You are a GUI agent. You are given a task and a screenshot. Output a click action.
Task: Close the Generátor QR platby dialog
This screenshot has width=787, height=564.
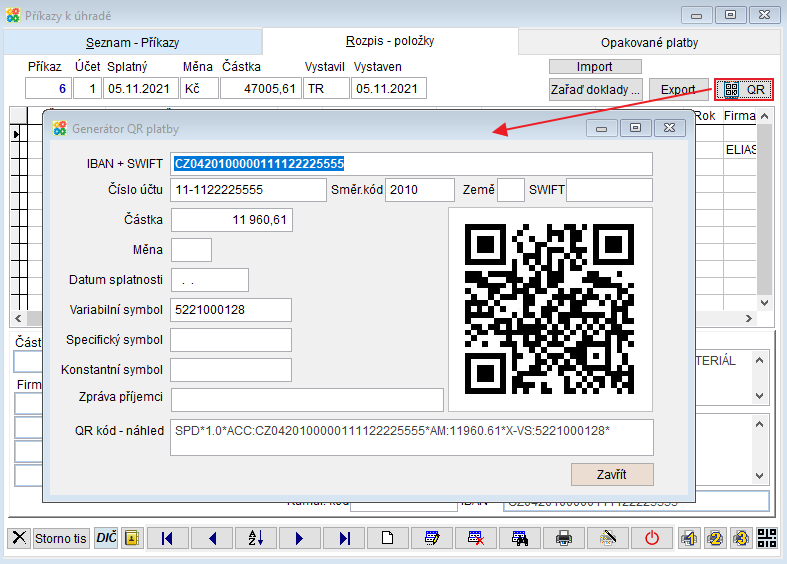(x=670, y=128)
